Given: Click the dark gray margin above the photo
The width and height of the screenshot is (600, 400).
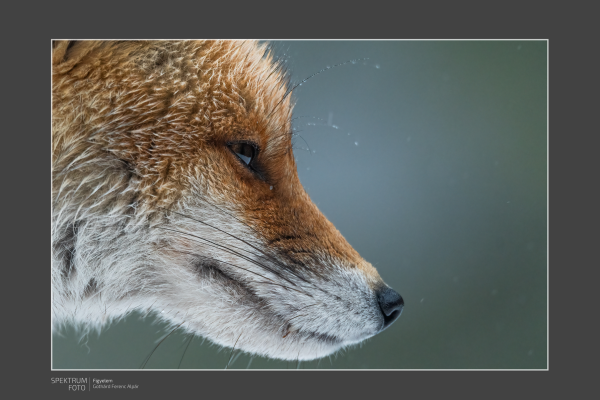Looking at the screenshot, I should click(x=300, y=20).
